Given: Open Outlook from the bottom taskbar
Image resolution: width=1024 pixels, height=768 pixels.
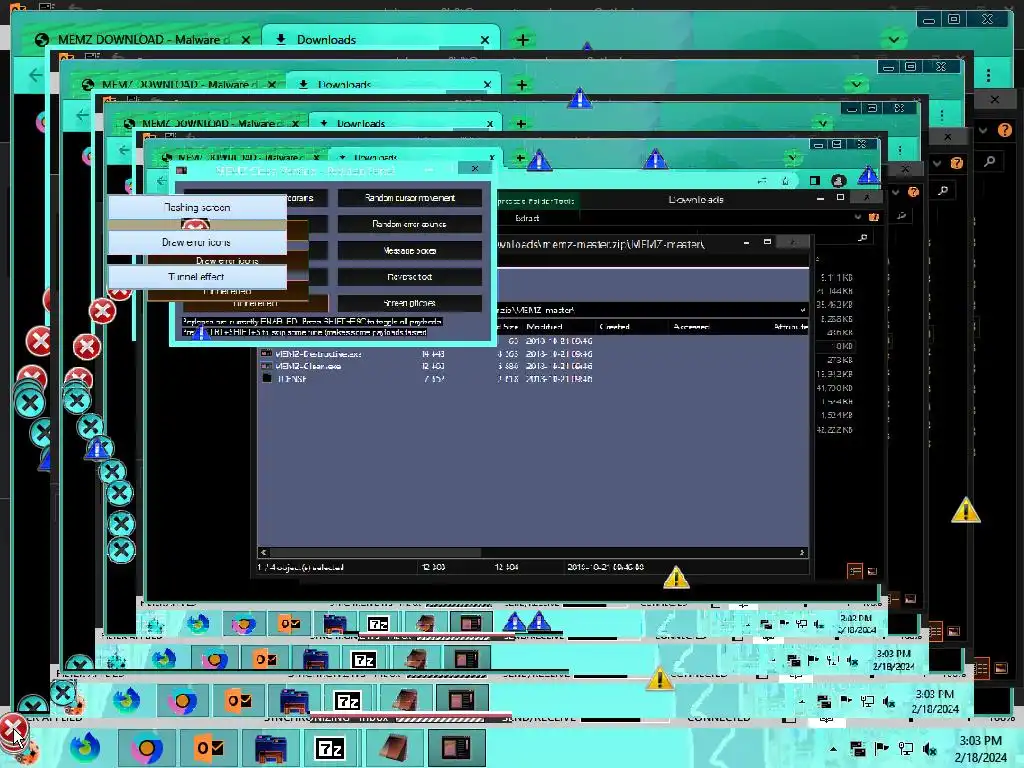Looking at the screenshot, I should click(x=210, y=748).
